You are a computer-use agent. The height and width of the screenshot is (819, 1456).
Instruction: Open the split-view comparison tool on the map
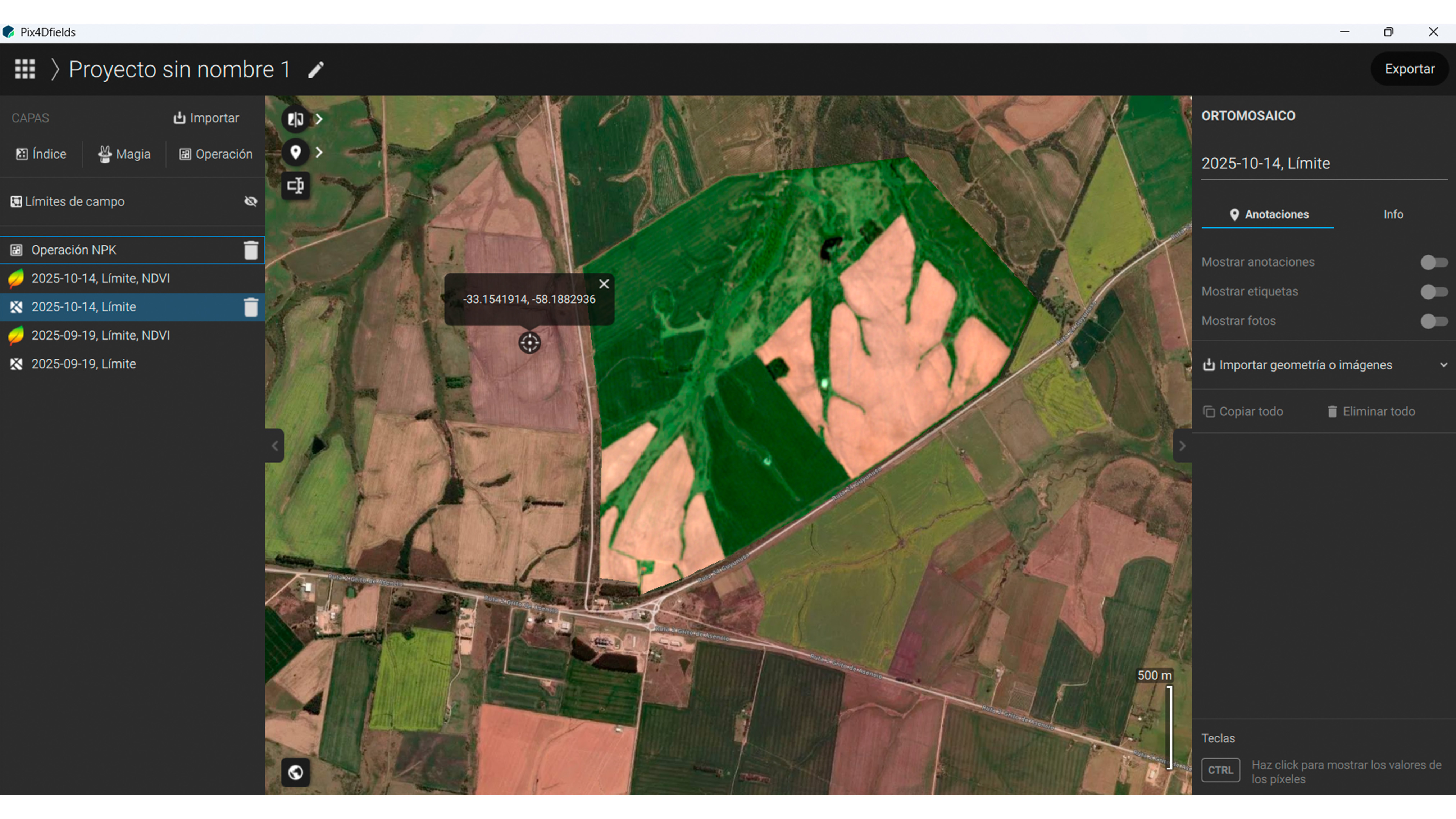(295, 119)
